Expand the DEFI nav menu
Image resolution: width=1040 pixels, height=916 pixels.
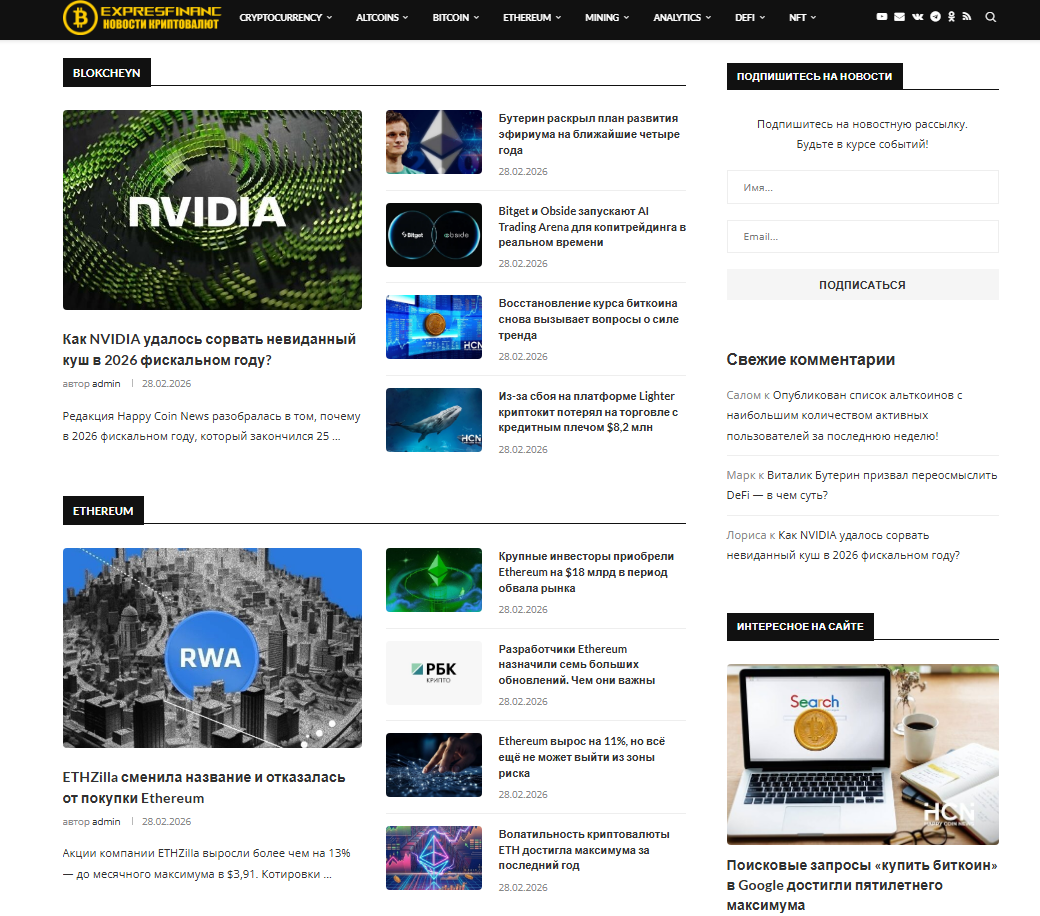749,17
